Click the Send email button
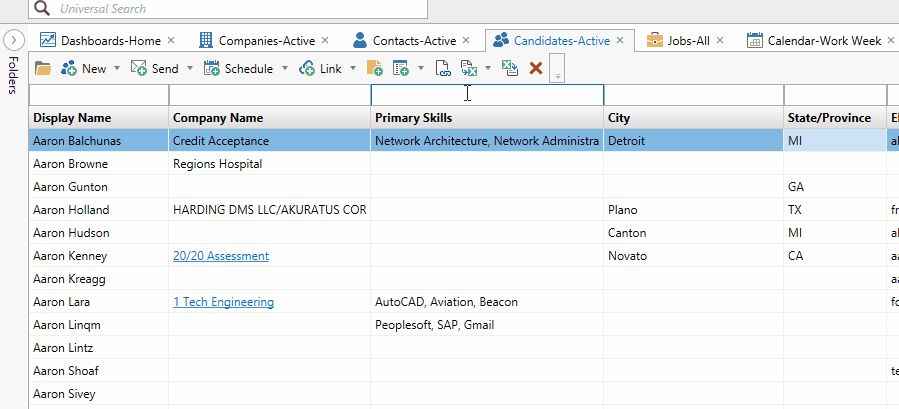Image resolution: width=899 pixels, height=409 pixels. [154, 69]
